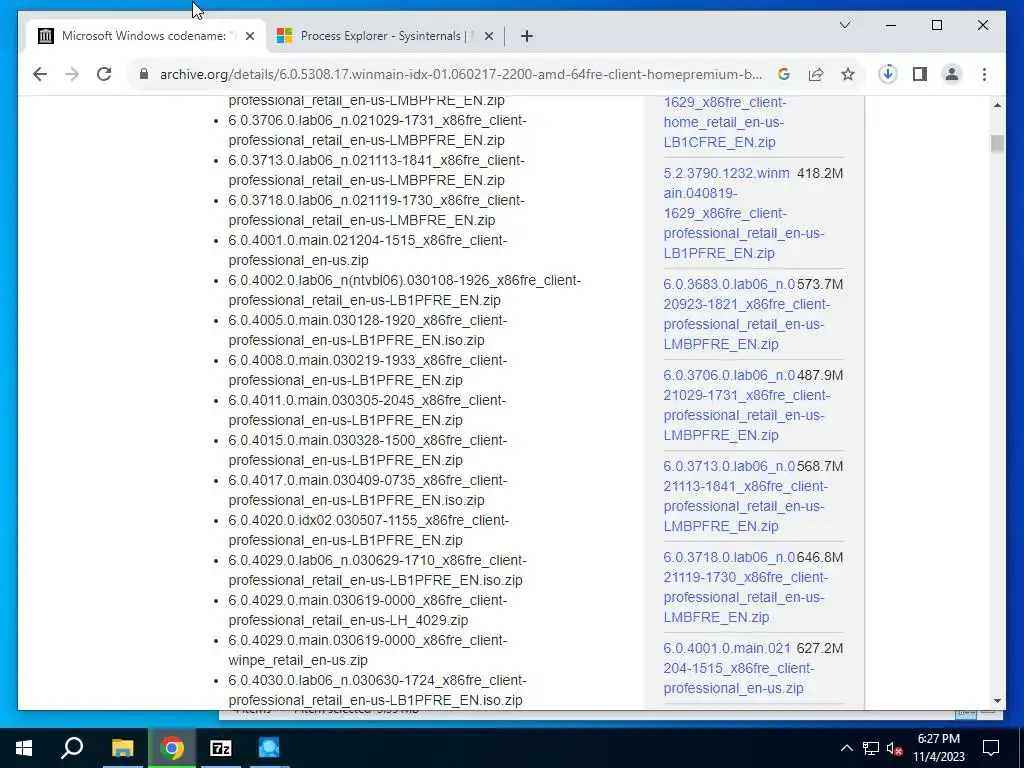Download 6.0.3713.0.lab06_n zip file
Screen dimensions: 1024x768
[x=746, y=496]
